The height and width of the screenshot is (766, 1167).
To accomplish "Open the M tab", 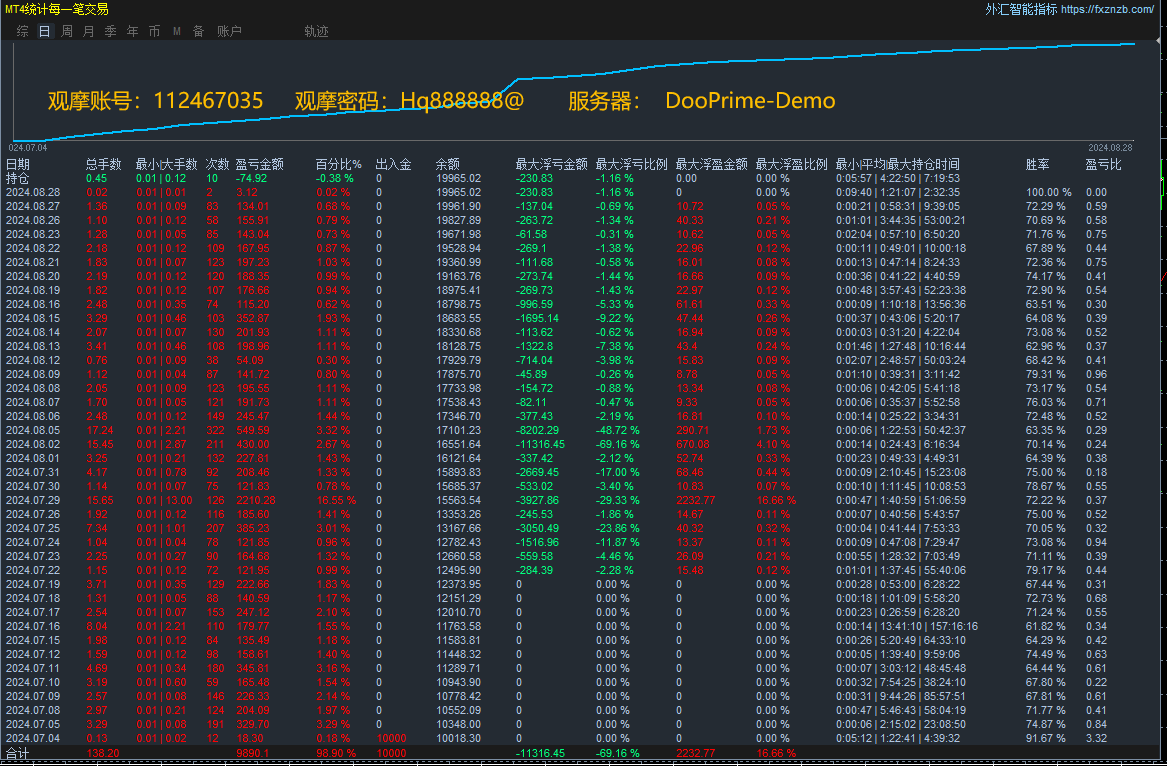I will click(177, 31).
